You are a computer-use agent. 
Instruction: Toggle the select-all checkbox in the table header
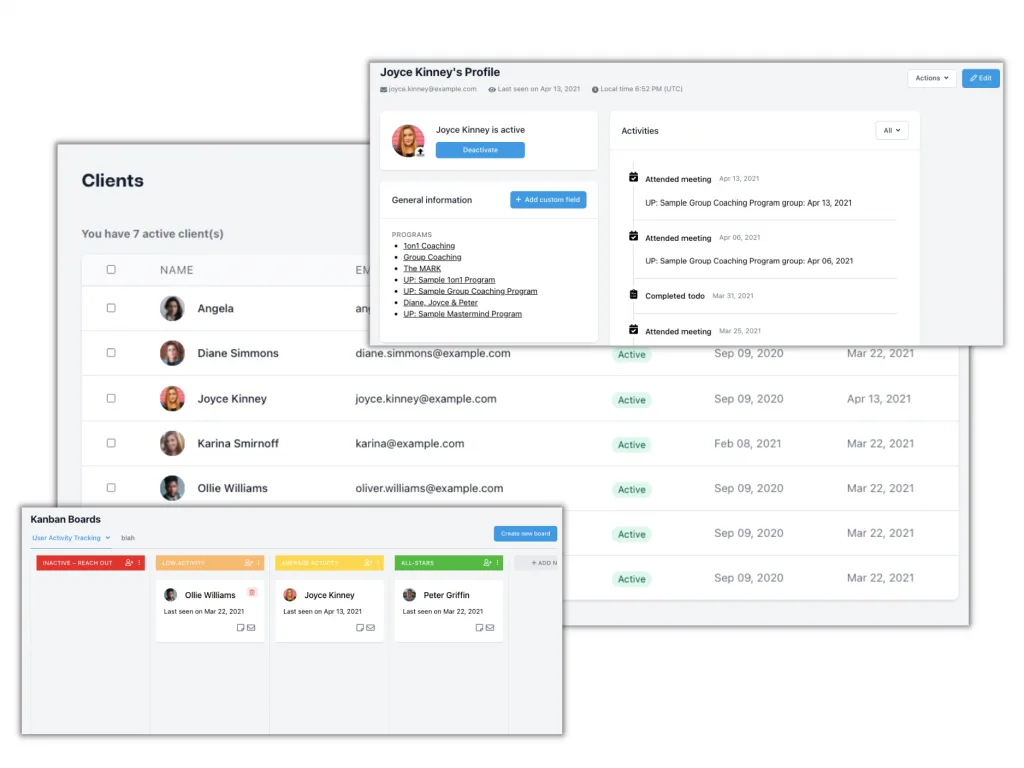coord(111,269)
